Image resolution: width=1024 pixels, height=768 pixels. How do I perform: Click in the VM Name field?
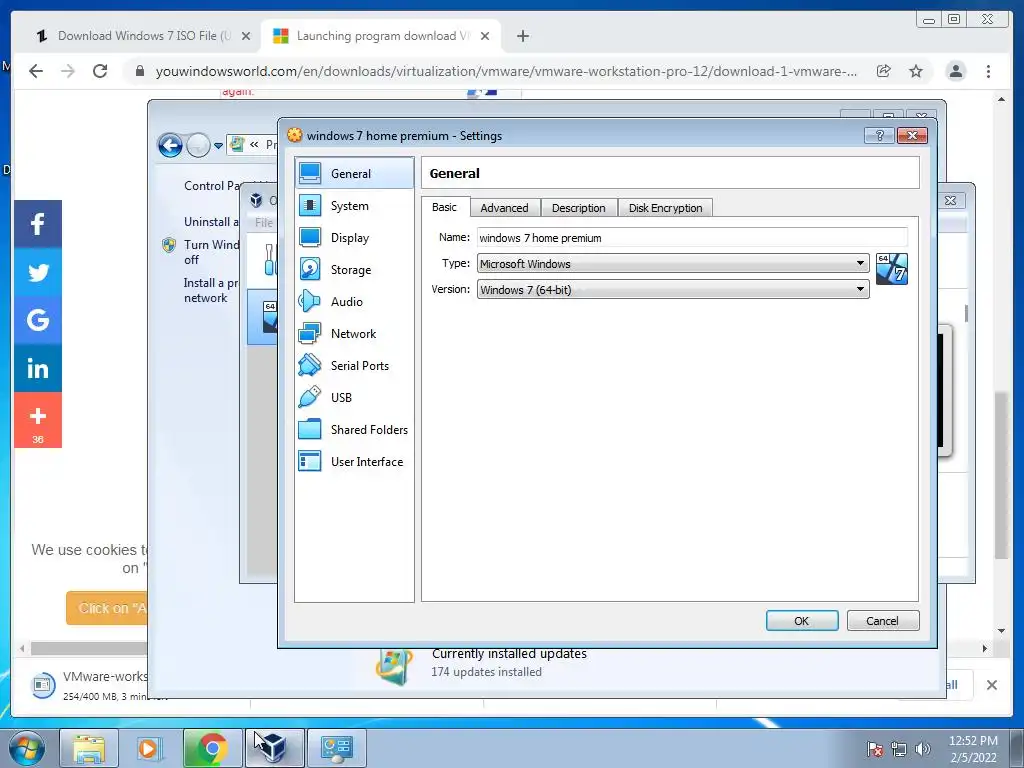[692, 238]
